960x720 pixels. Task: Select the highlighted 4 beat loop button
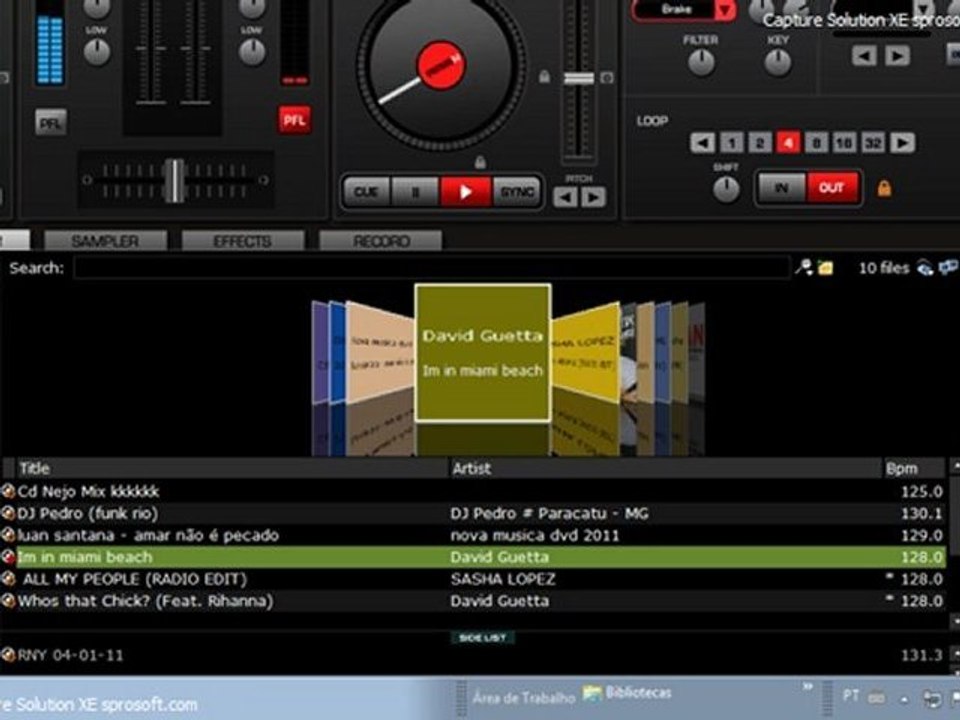pyautogui.click(x=788, y=143)
